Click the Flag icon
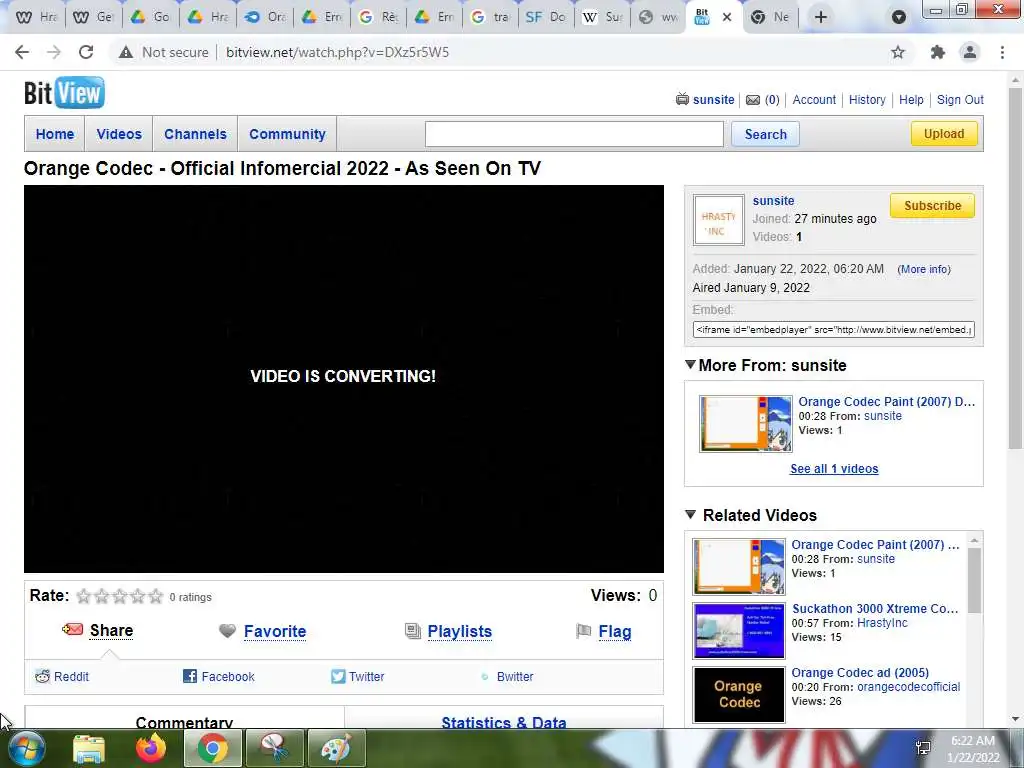 click(x=583, y=631)
